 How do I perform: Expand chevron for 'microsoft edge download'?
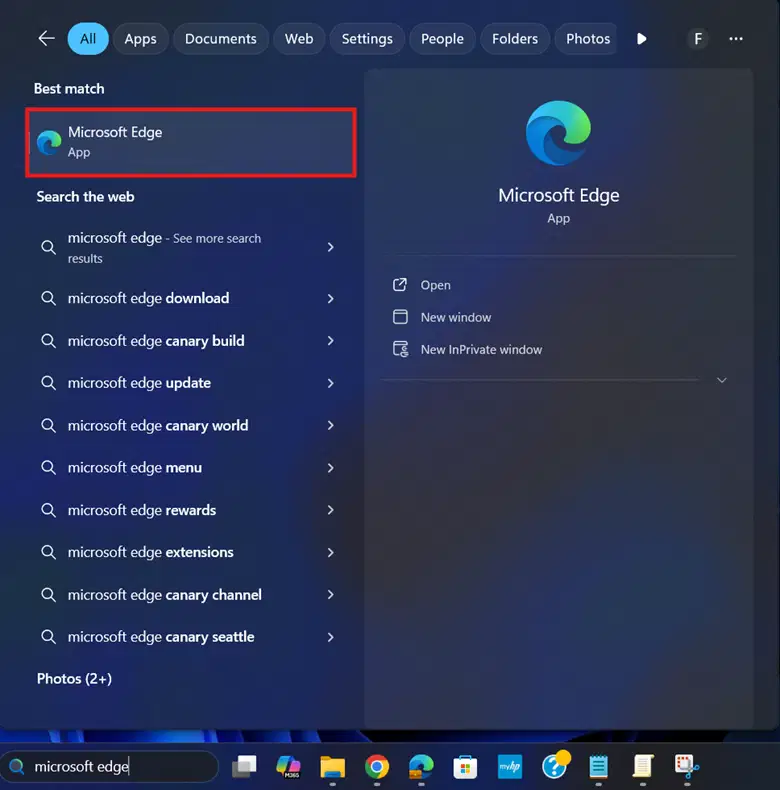331,299
